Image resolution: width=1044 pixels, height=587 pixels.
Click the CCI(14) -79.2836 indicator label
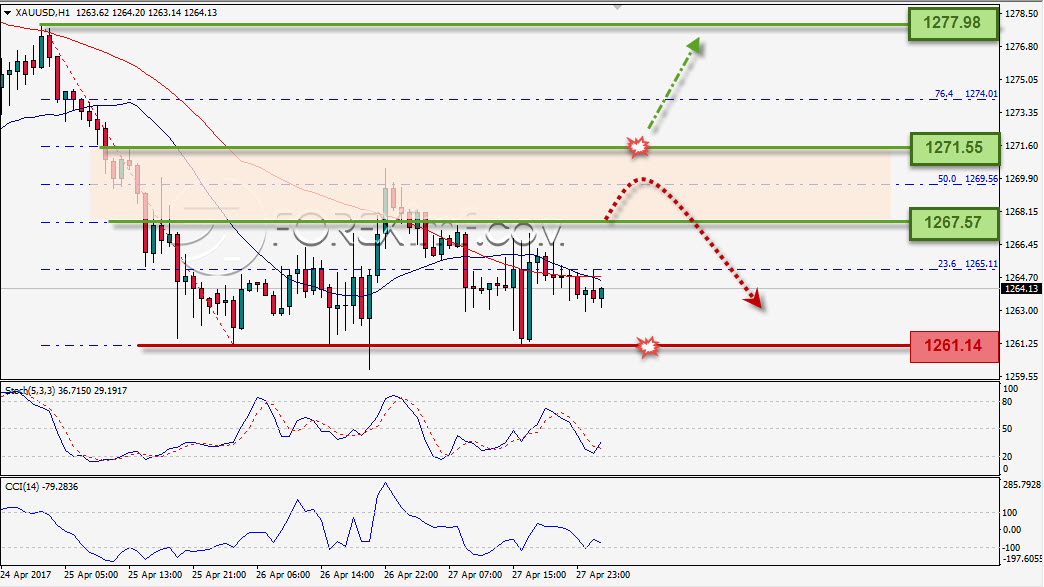pos(41,487)
